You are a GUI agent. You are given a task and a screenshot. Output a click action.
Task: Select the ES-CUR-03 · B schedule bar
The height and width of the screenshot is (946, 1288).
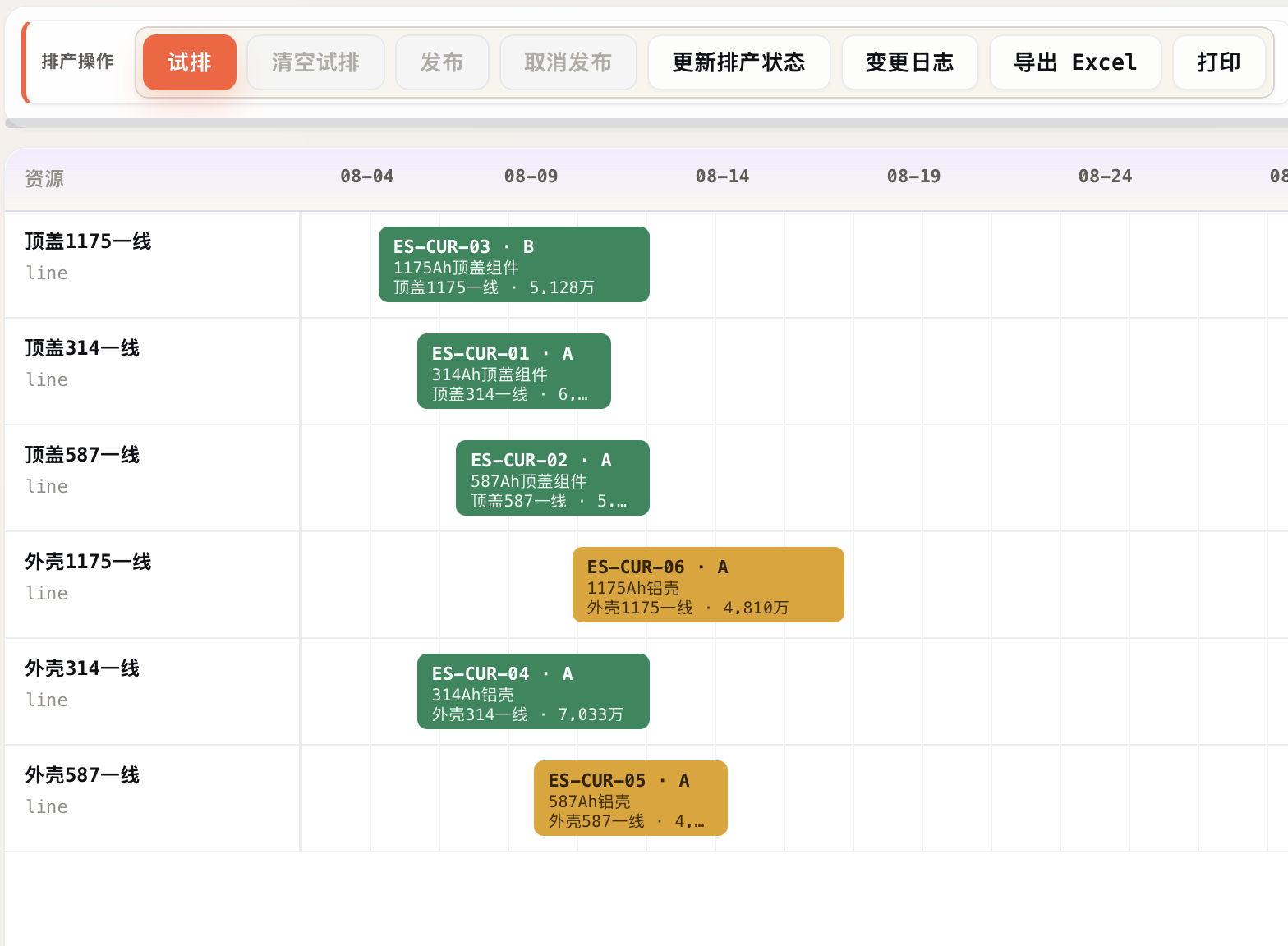point(514,264)
